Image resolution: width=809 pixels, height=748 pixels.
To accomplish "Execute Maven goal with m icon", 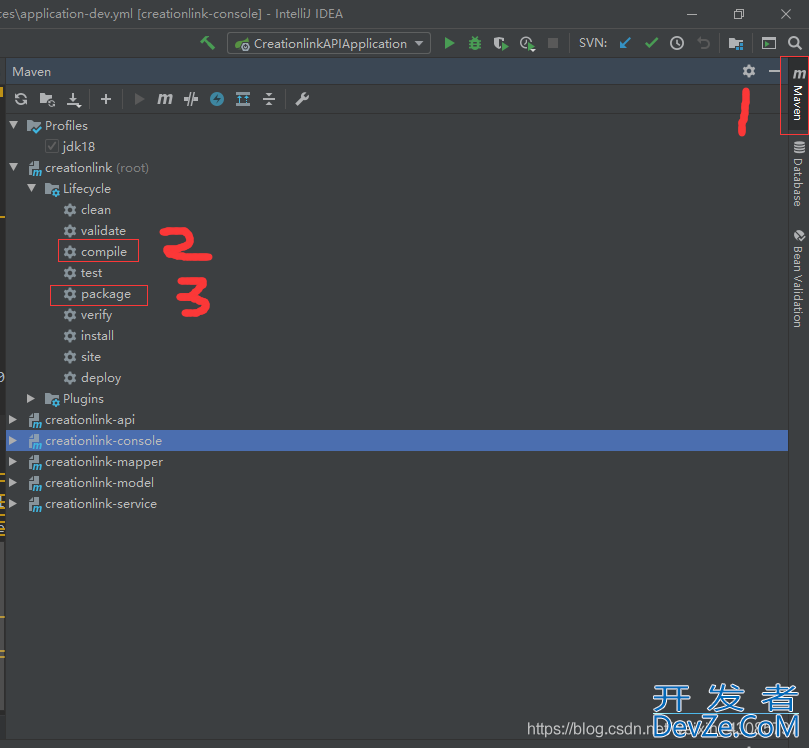I will [x=165, y=99].
